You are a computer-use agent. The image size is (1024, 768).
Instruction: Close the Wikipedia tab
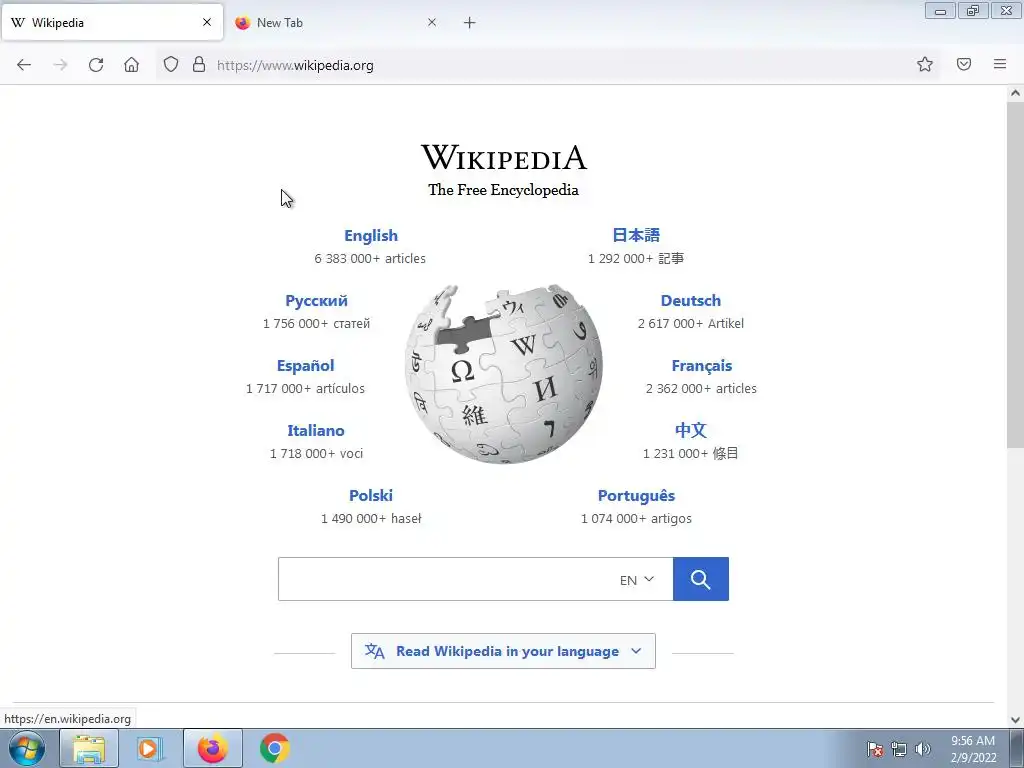[207, 22]
